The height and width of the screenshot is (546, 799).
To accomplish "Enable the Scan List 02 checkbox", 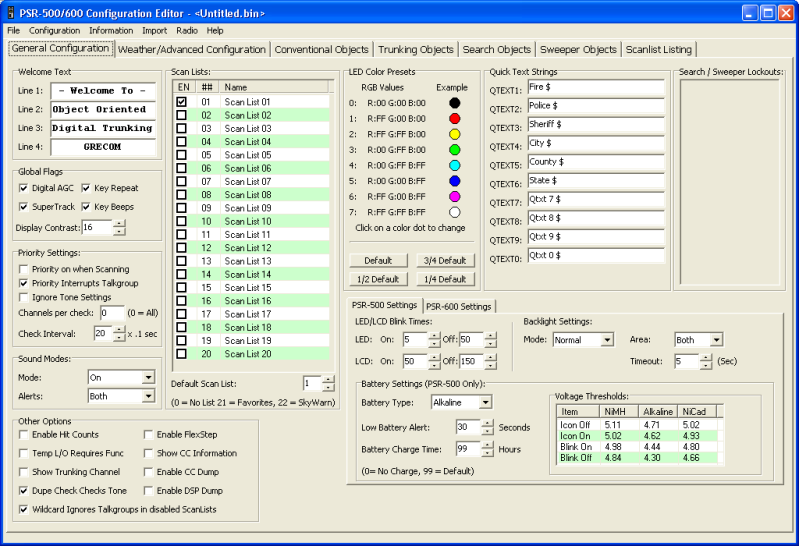I will click(x=181, y=115).
